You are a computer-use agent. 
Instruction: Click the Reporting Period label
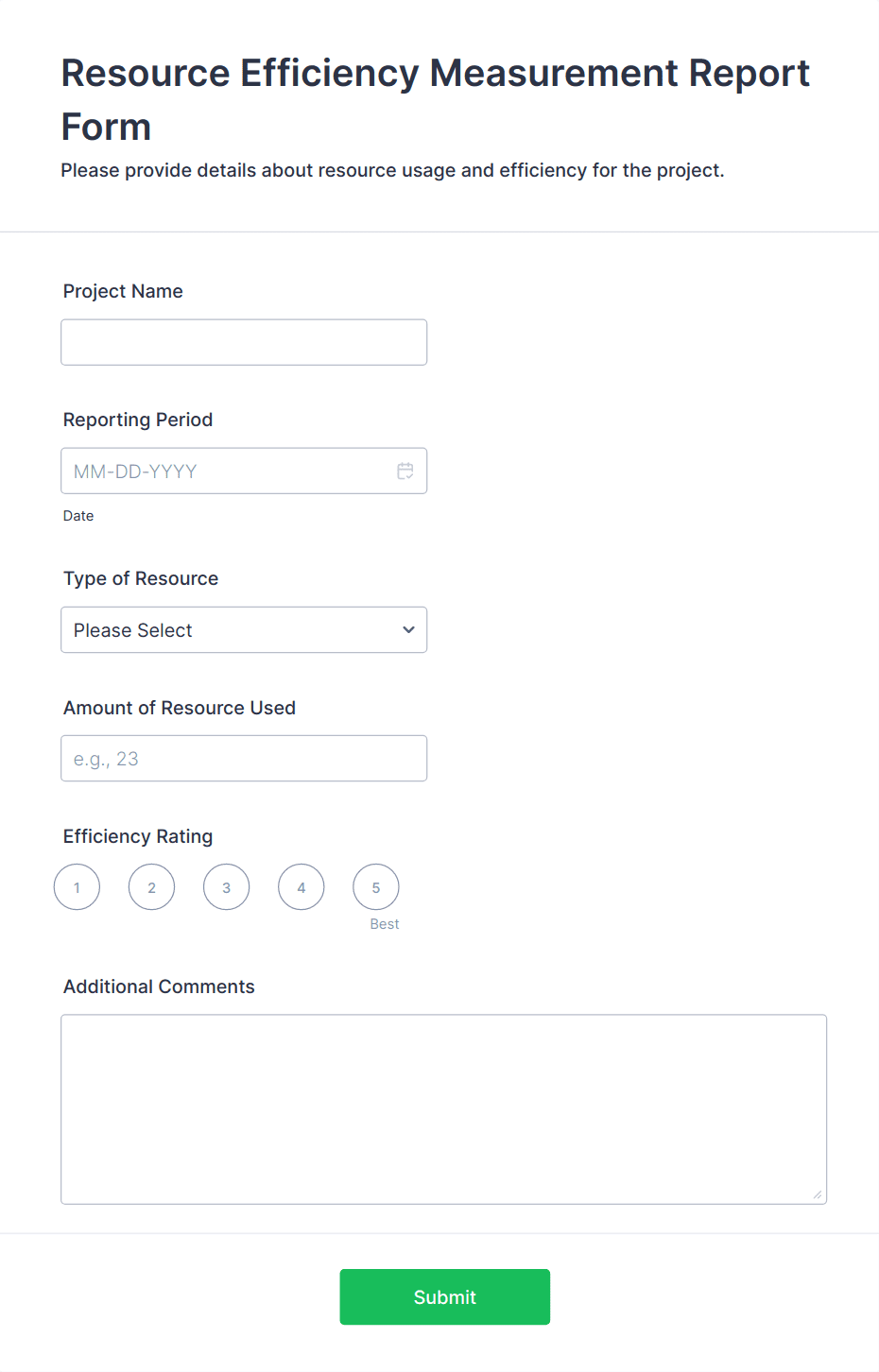point(137,420)
